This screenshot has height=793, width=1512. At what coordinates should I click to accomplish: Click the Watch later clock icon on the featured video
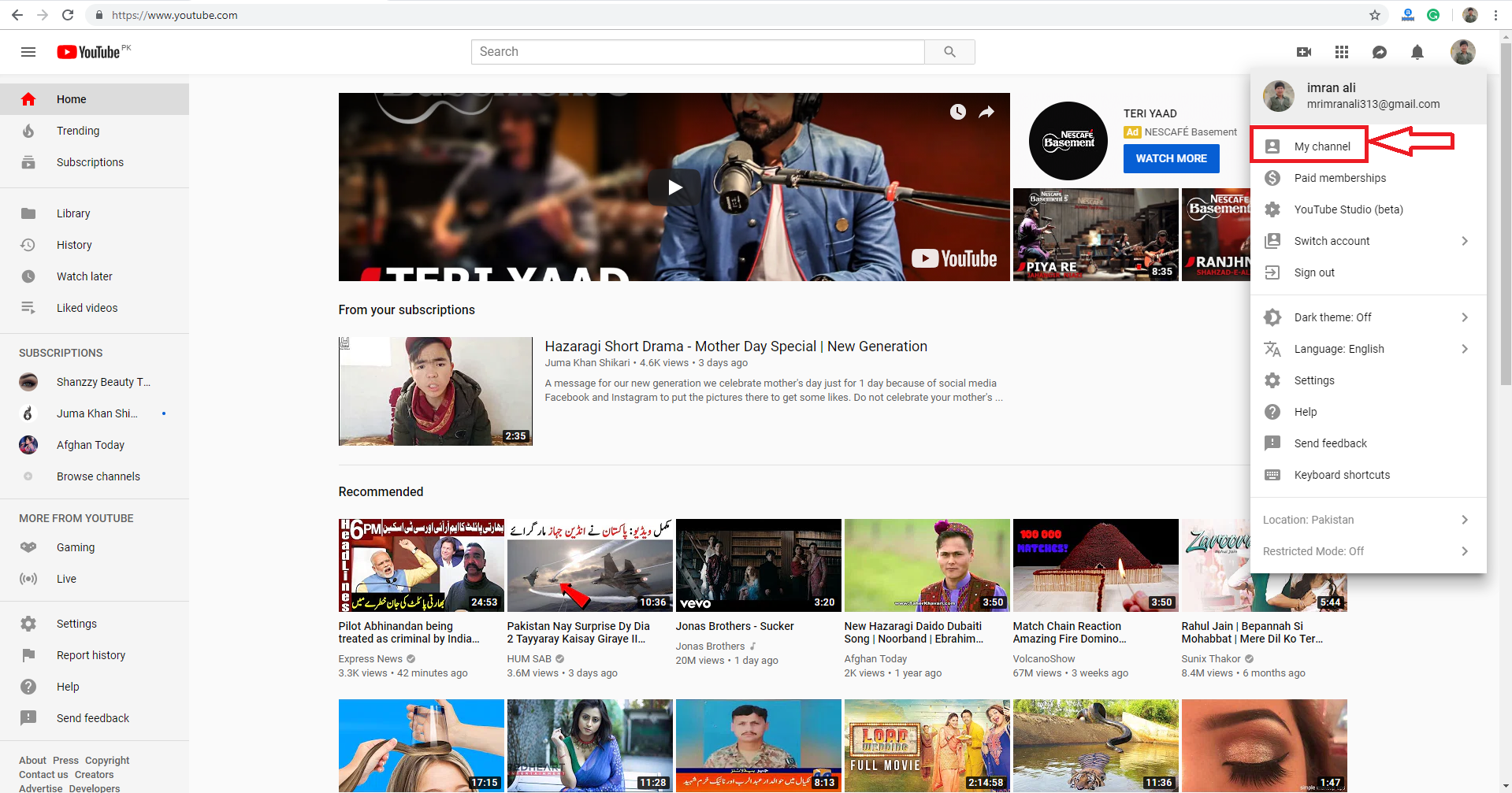[x=958, y=112]
